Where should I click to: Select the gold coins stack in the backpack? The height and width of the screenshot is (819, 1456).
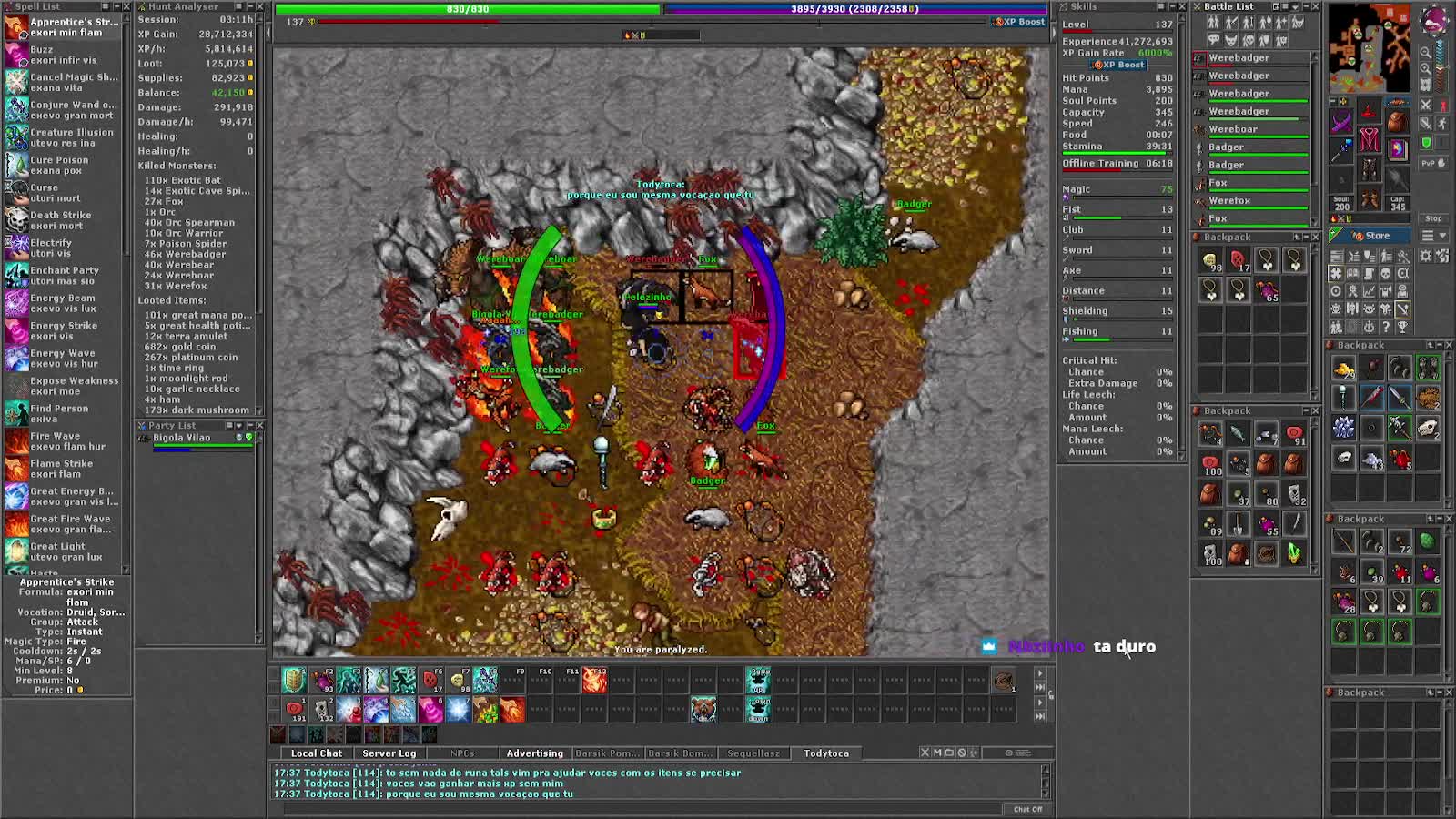(1344, 369)
